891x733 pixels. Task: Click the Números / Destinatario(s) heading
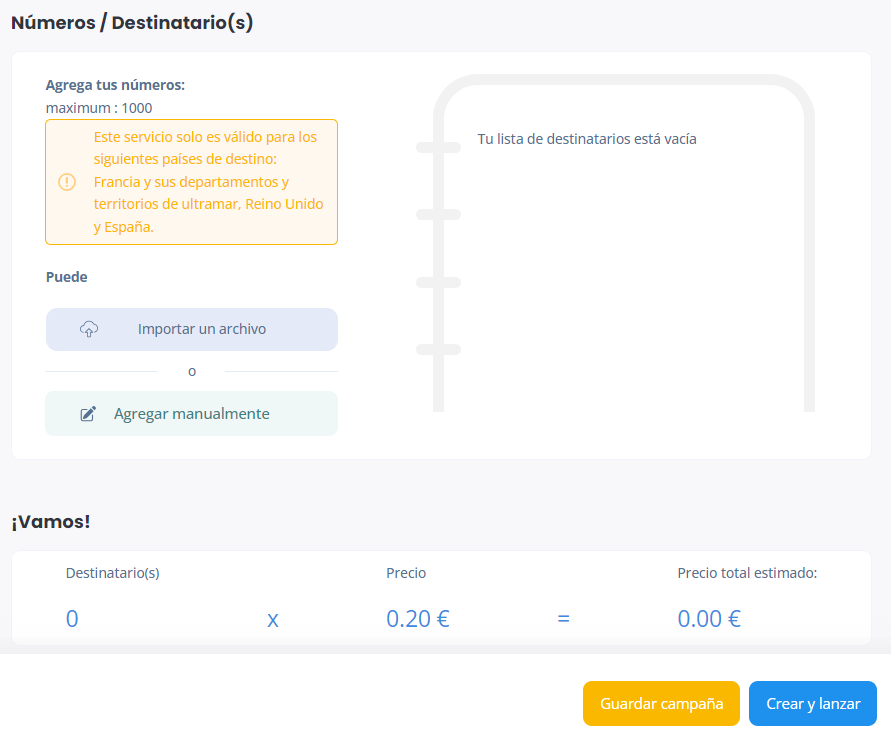[132, 23]
